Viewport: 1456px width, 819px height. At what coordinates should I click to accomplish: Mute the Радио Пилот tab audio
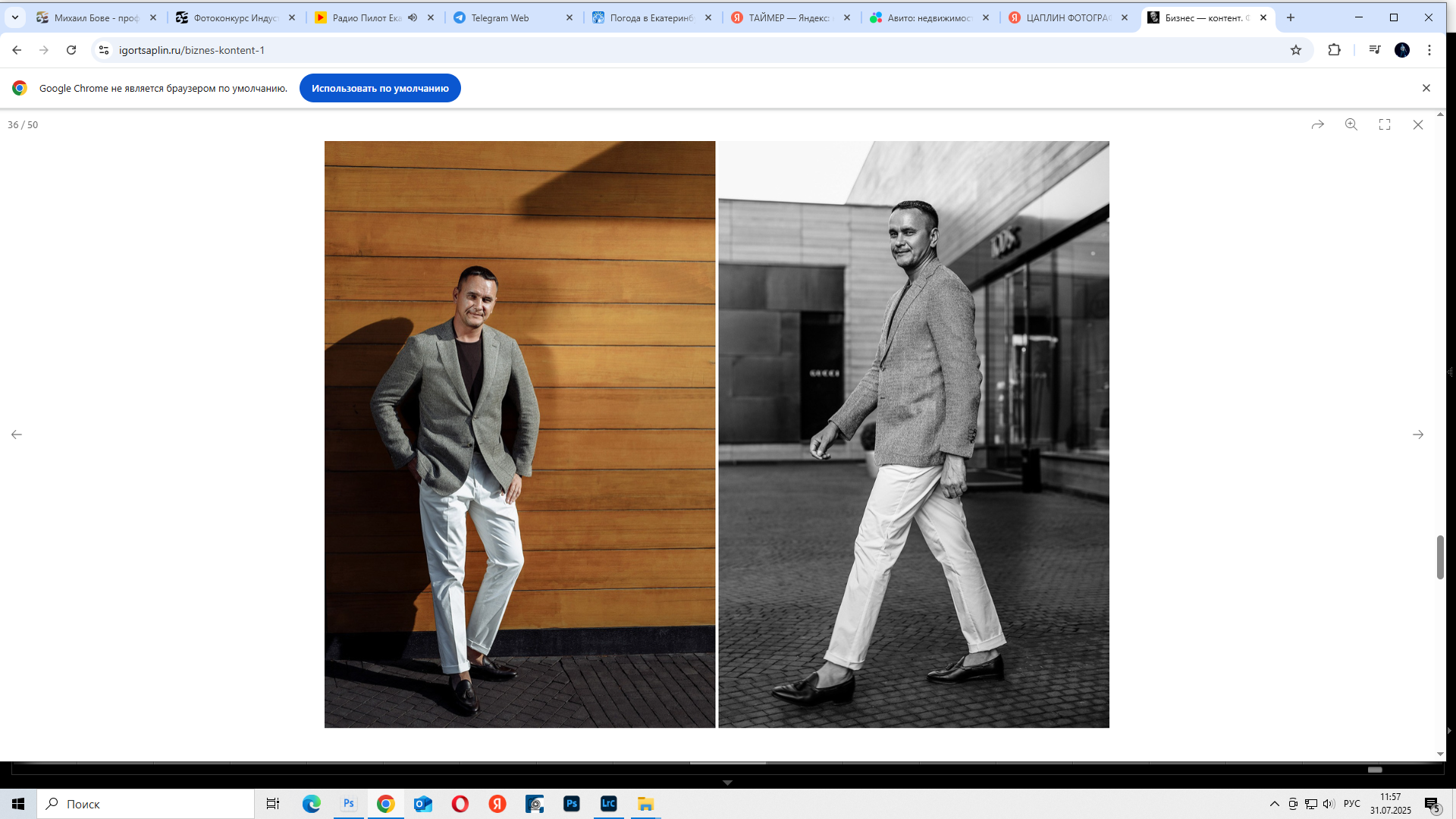tap(413, 17)
